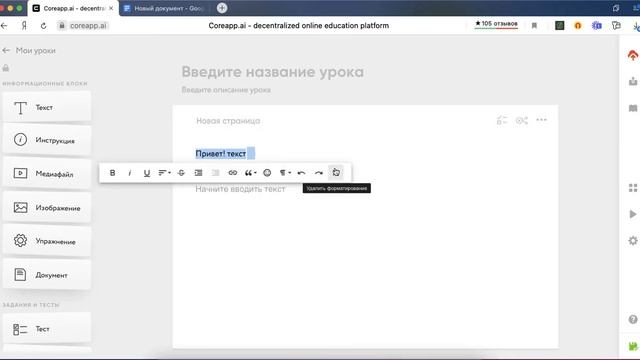Image resolution: width=640 pixels, height=360 pixels.
Task: Open the quote style dropdown
Action: pos(250,173)
